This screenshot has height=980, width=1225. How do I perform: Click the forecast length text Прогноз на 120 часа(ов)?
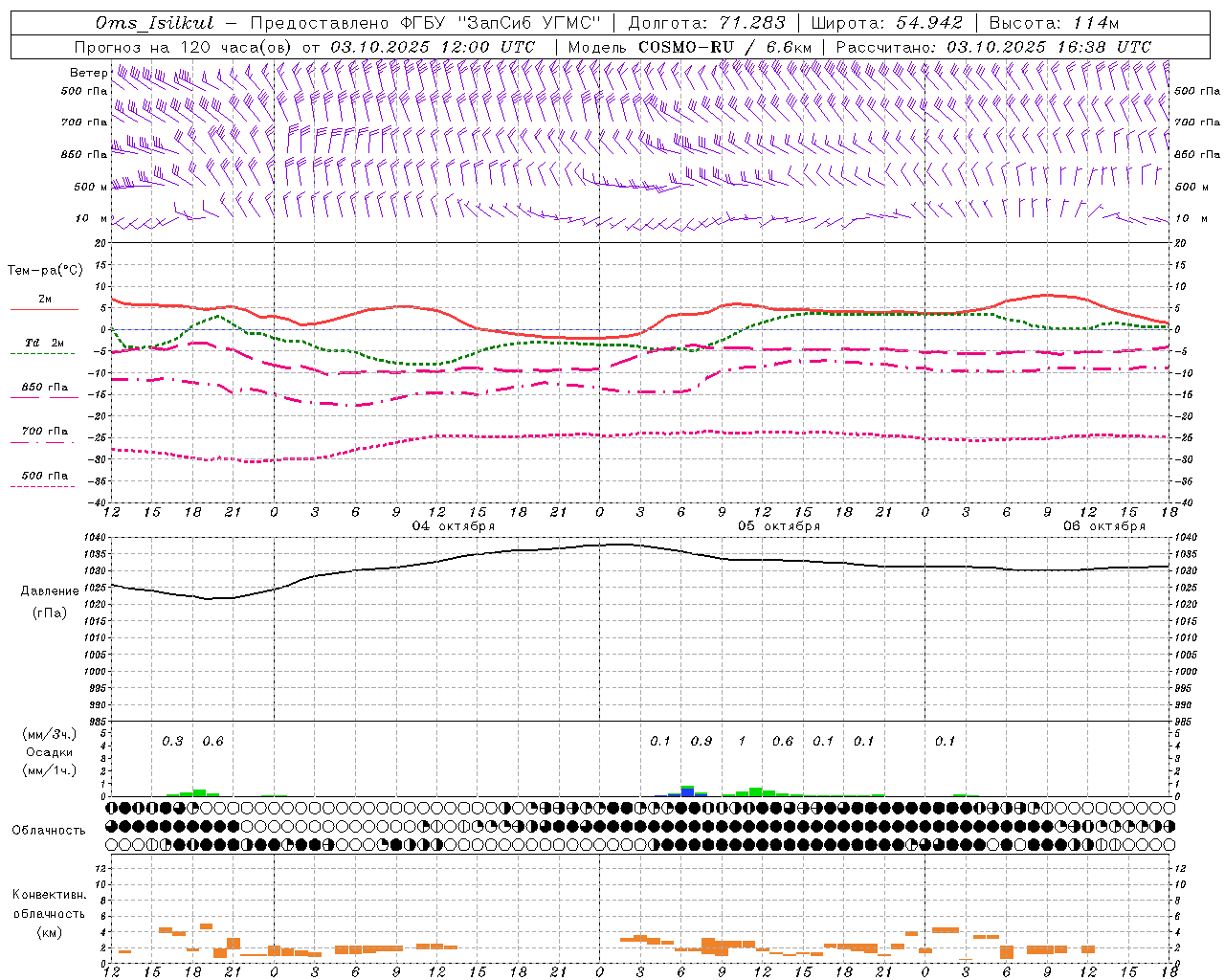[184, 47]
